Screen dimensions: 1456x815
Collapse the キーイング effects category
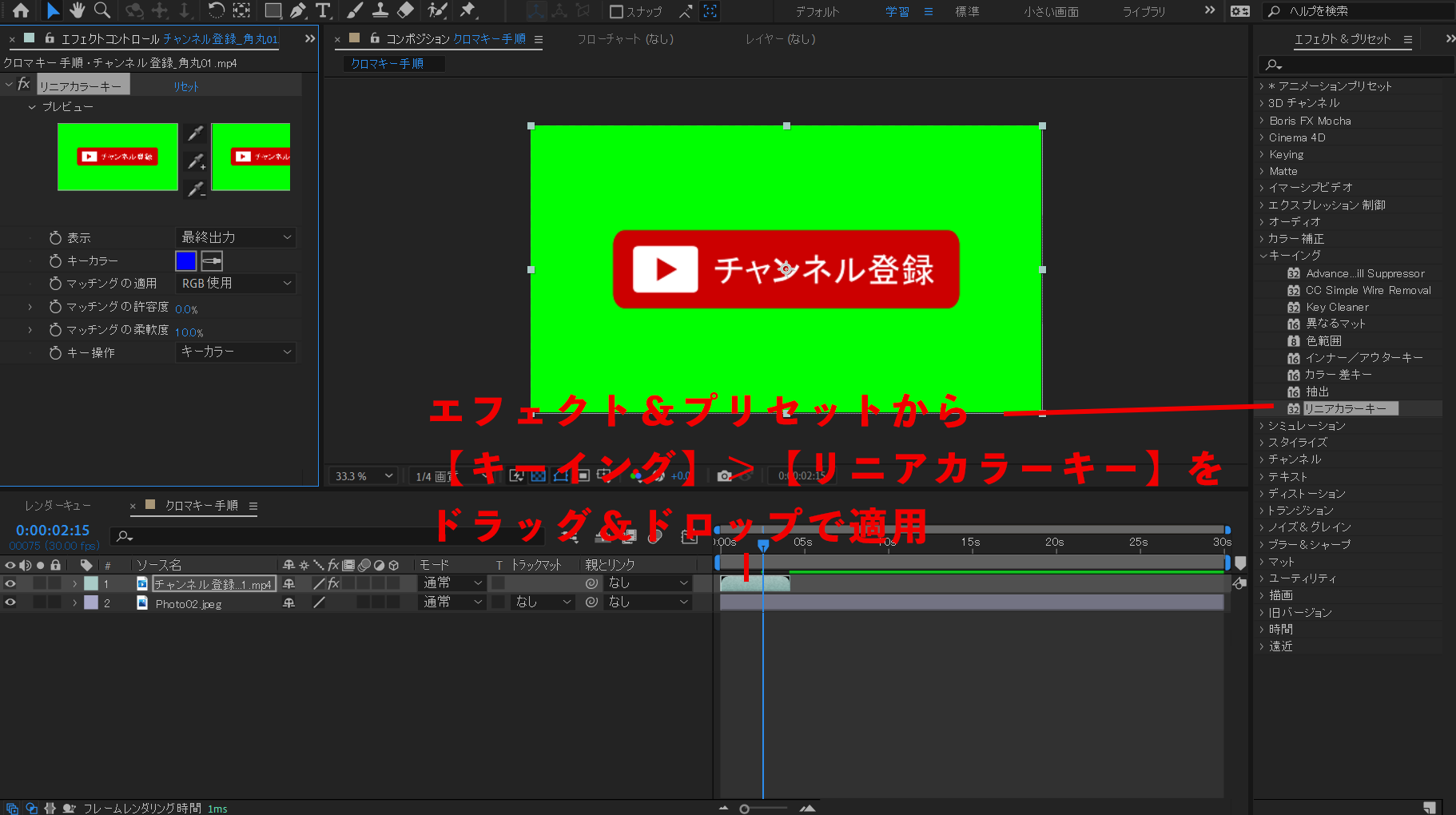[x=1263, y=256]
